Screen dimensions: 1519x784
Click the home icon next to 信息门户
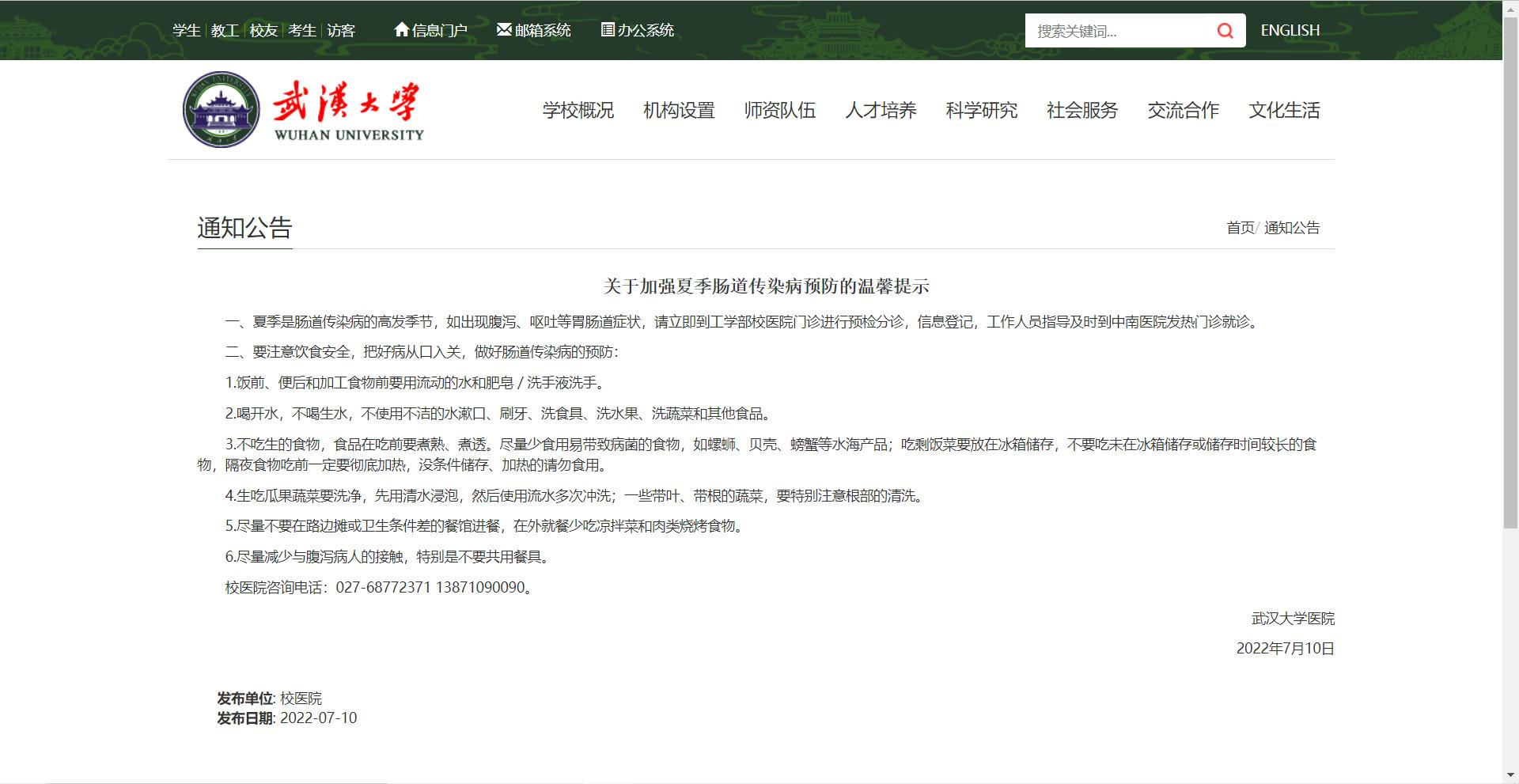pyautogui.click(x=403, y=30)
